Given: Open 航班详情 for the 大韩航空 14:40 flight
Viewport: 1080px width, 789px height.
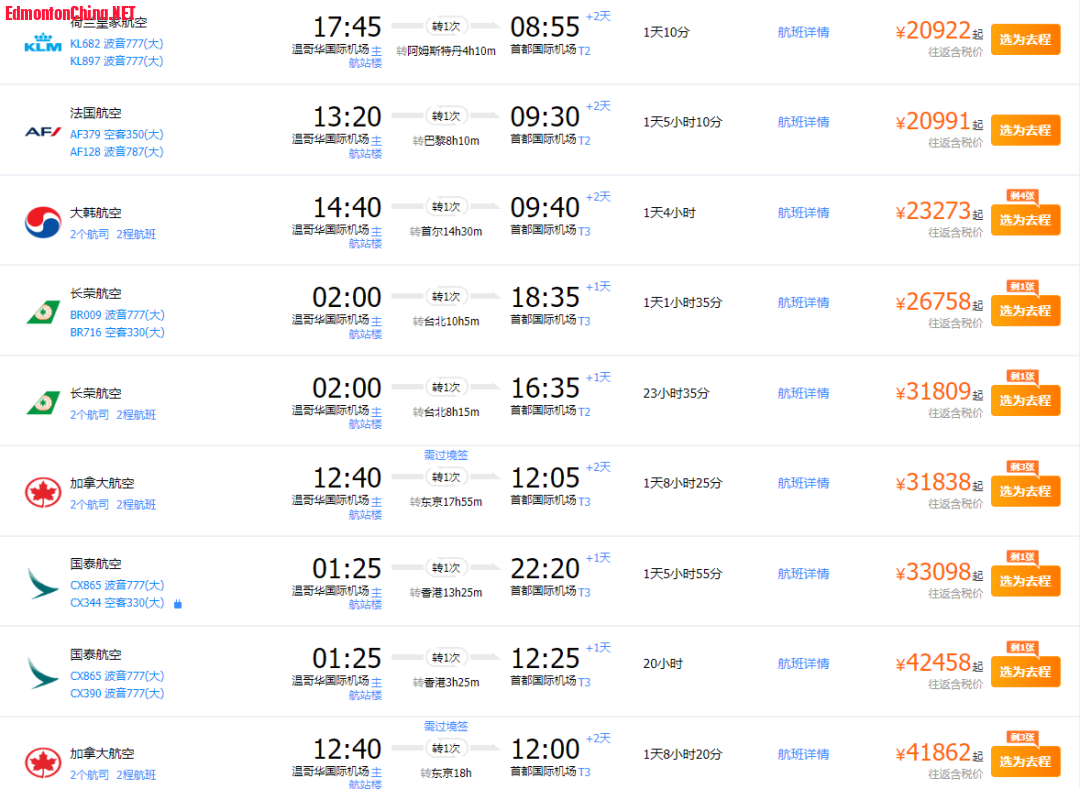Looking at the screenshot, I should [x=803, y=213].
